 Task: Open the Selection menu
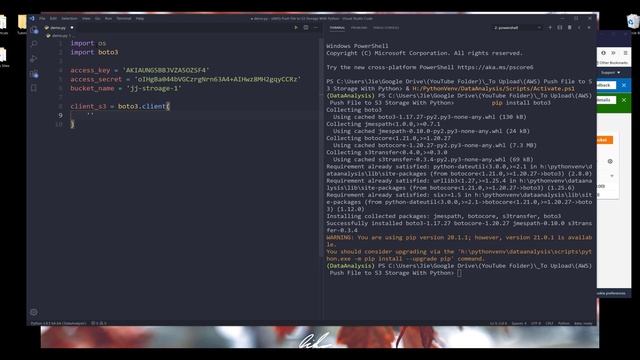click(69, 18)
